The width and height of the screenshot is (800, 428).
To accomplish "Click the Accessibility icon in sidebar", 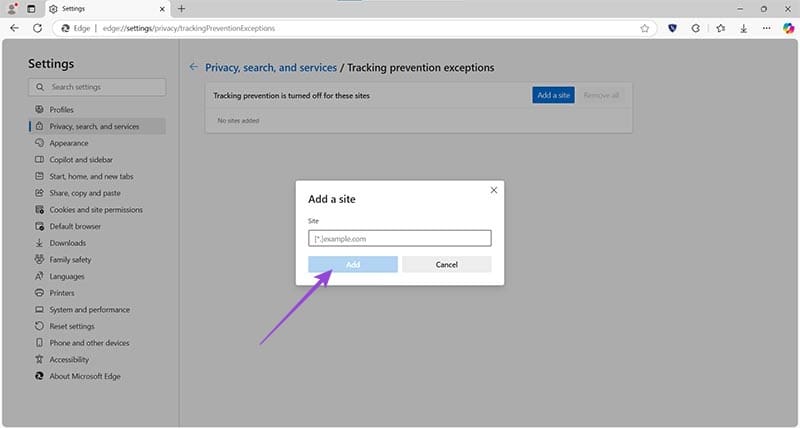I will [x=39, y=359].
